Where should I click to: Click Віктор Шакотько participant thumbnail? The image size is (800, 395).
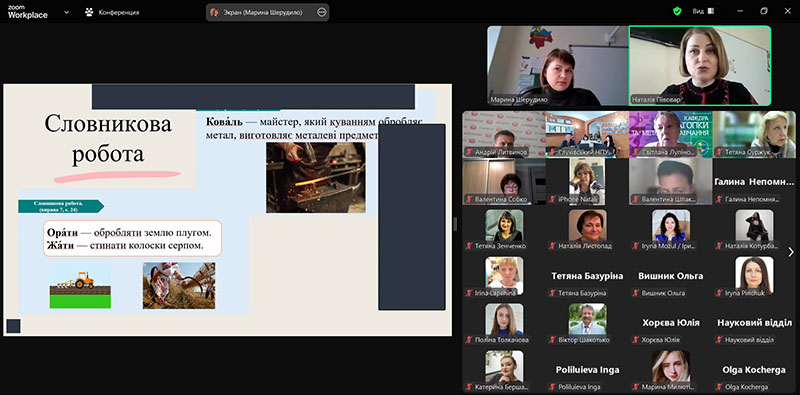coord(588,319)
